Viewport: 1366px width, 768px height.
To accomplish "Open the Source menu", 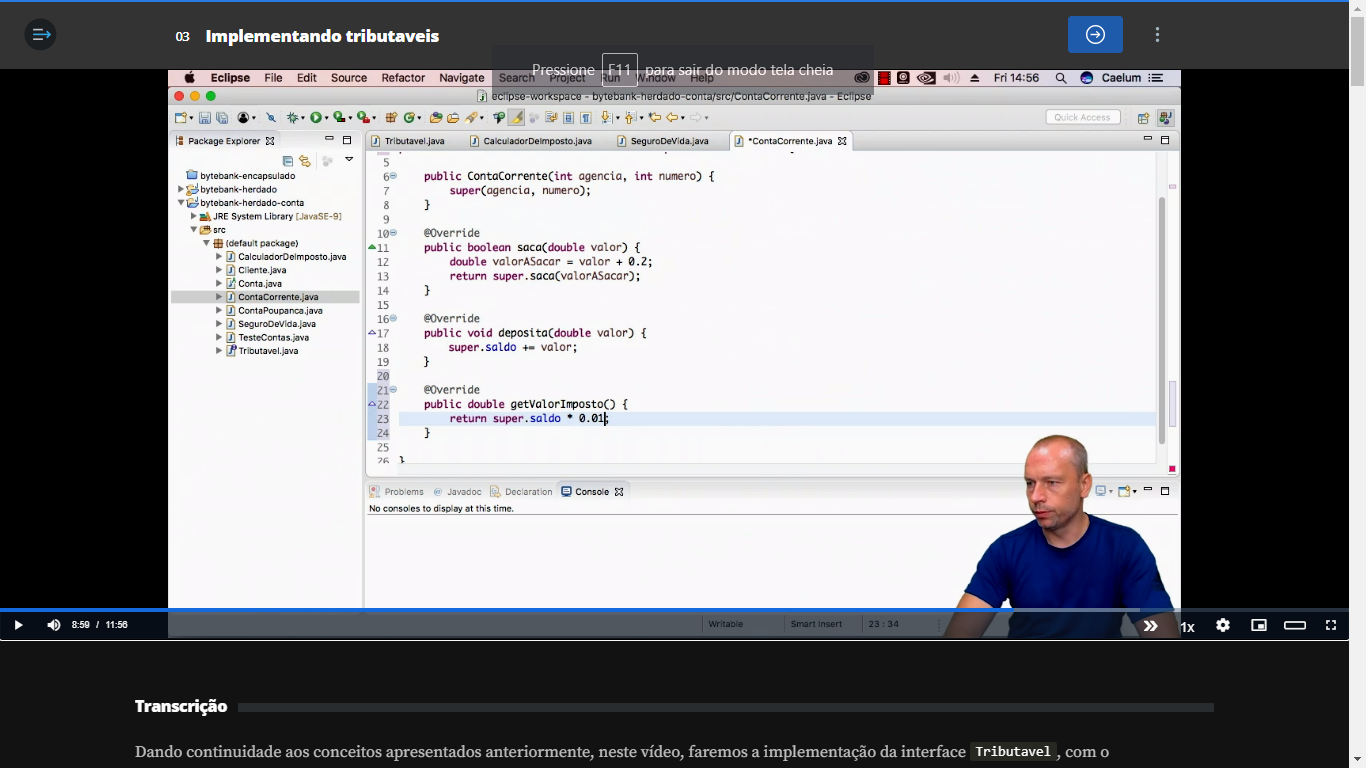I will point(349,78).
